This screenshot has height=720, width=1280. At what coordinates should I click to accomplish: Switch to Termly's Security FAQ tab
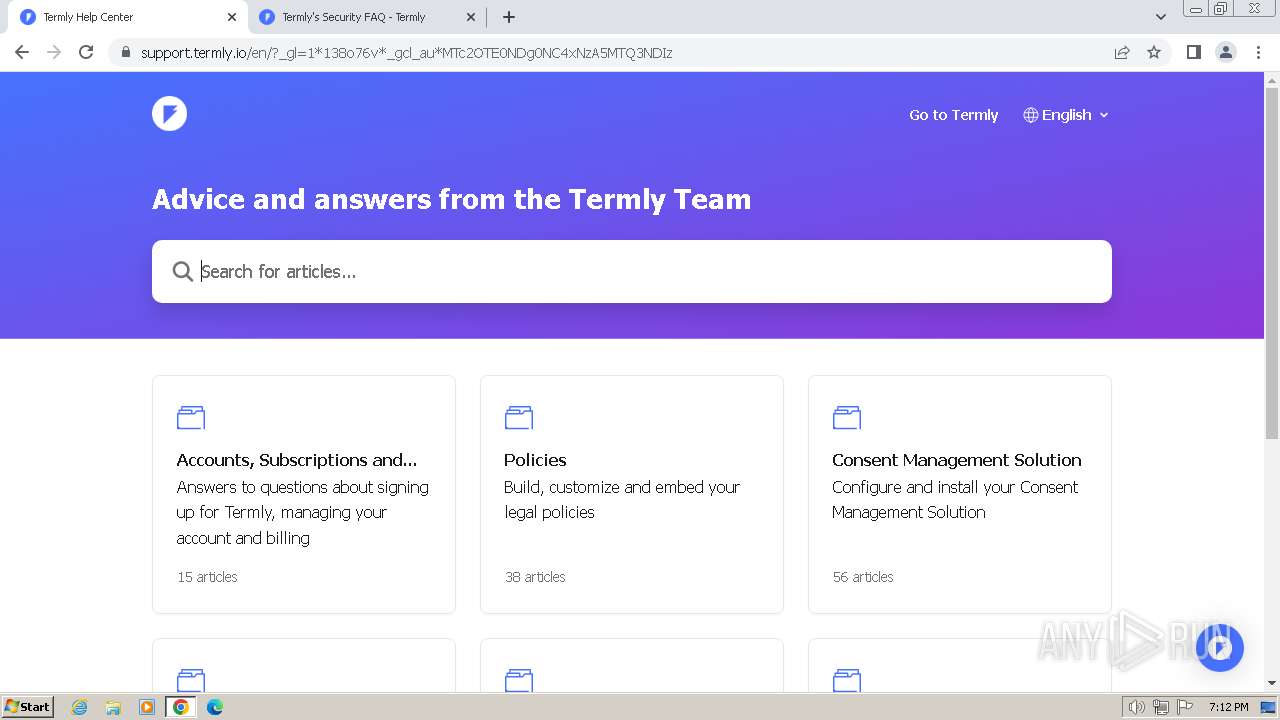pyautogui.click(x=368, y=17)
